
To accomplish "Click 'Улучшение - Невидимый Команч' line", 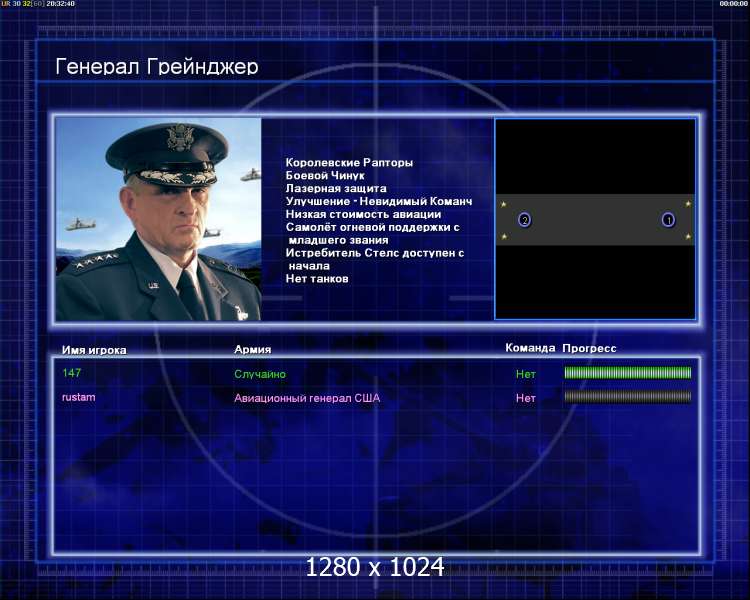I will click(379, 201).
